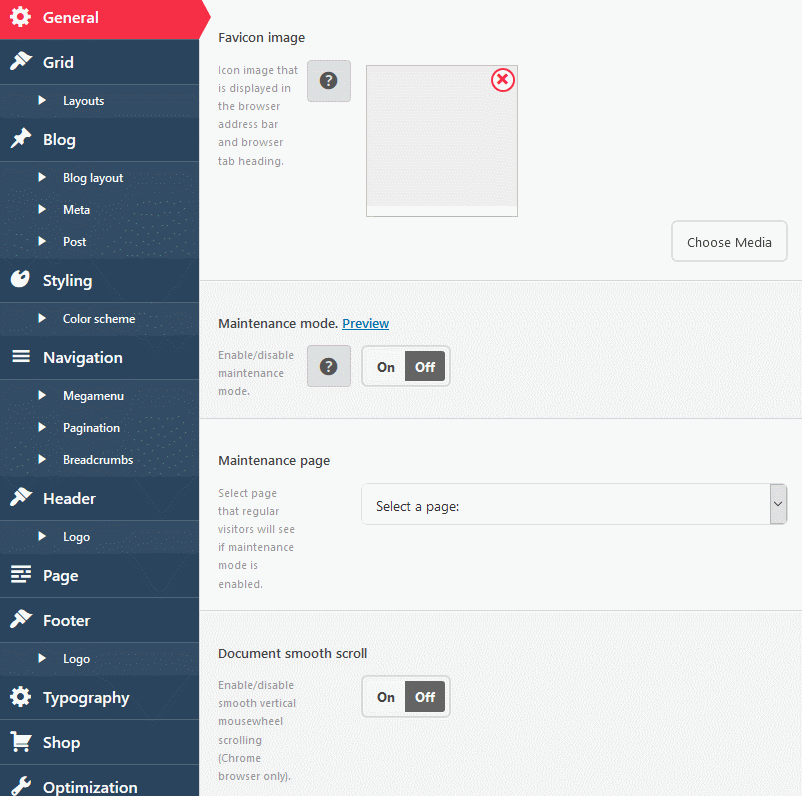Expand the Post submenu arrow
Screen dimensions: 802x796
click(x=42, y=241)
